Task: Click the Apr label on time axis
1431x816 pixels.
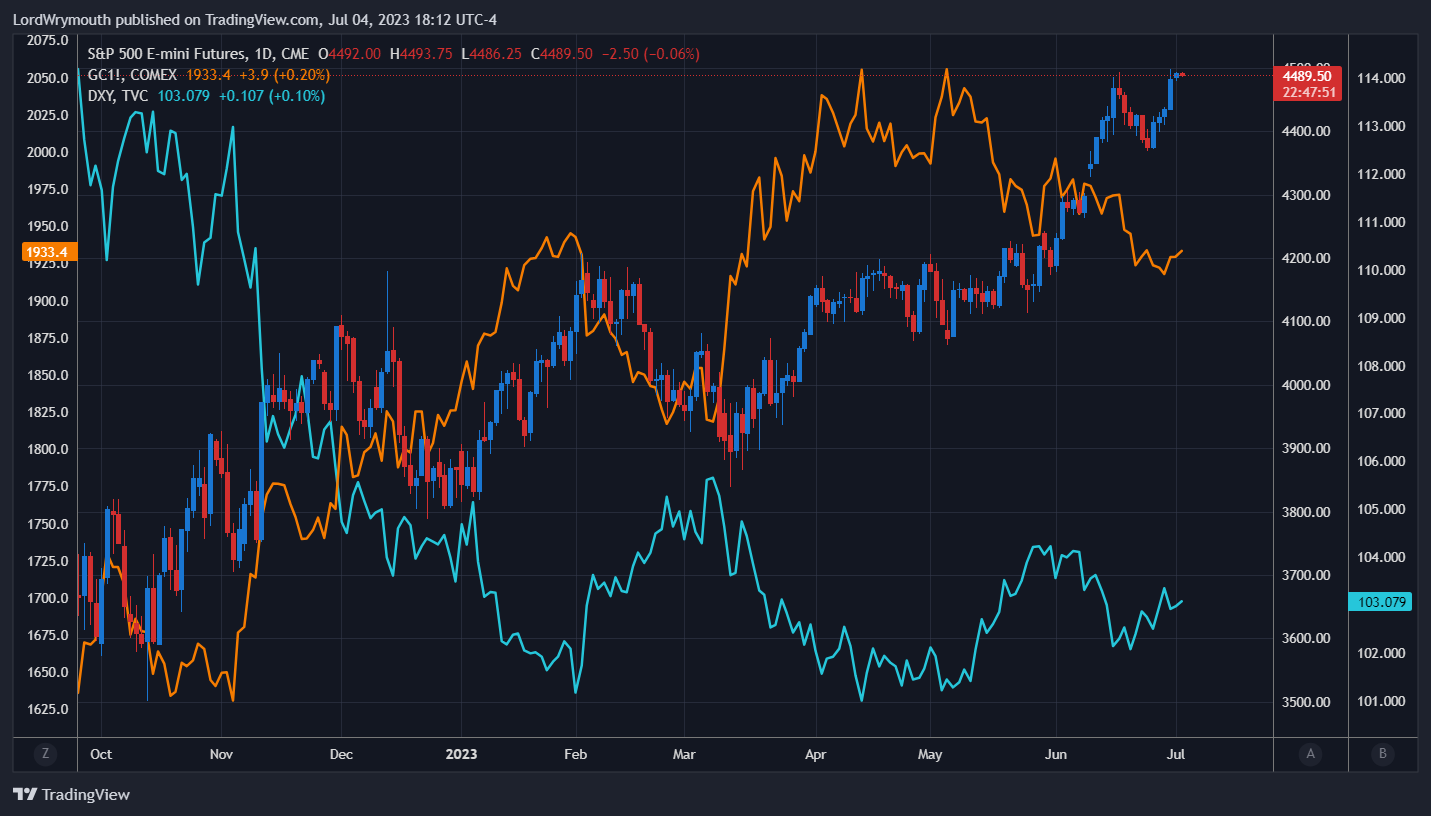Action: (817, 754)
